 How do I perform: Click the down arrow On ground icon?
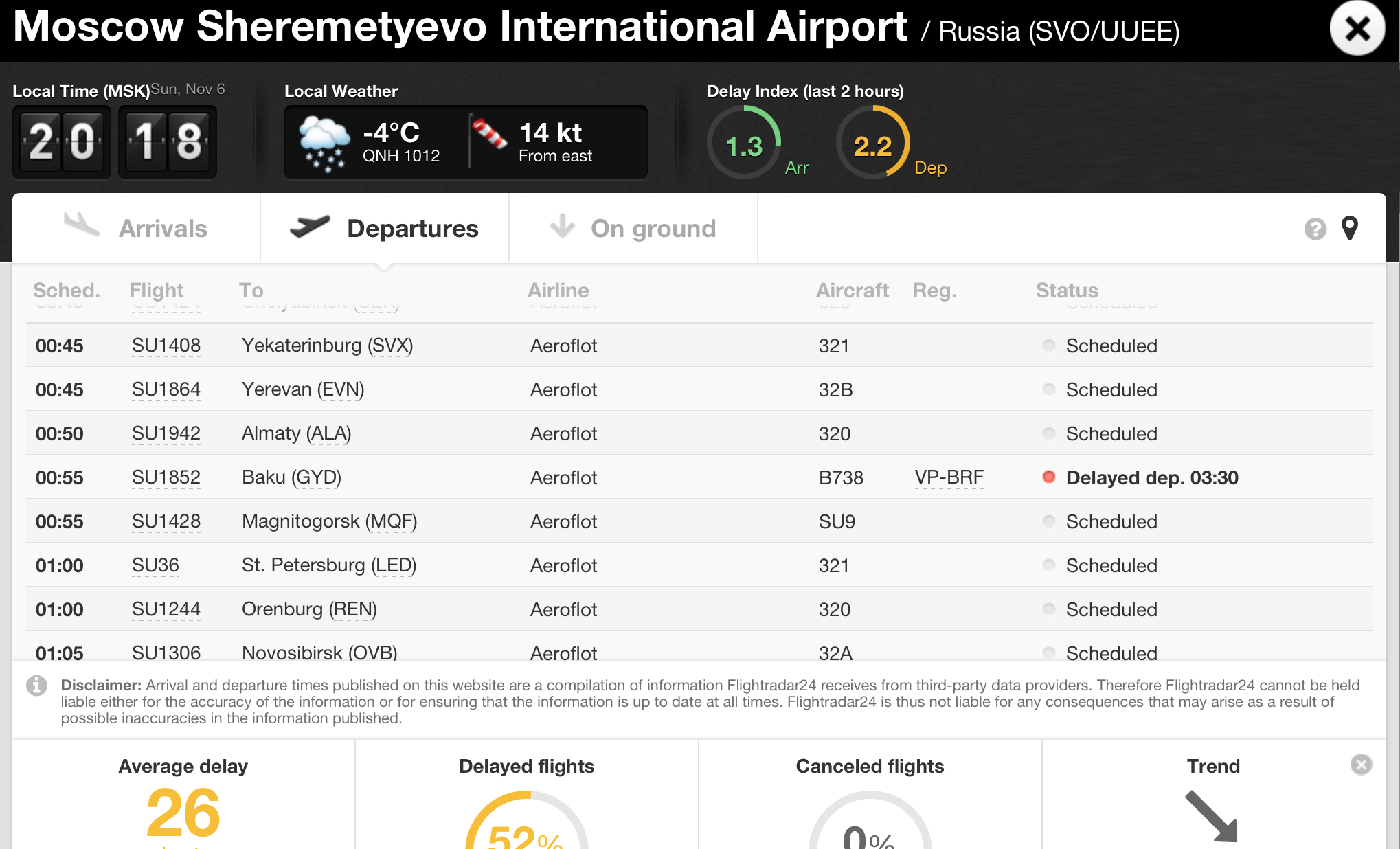point(562,226)
